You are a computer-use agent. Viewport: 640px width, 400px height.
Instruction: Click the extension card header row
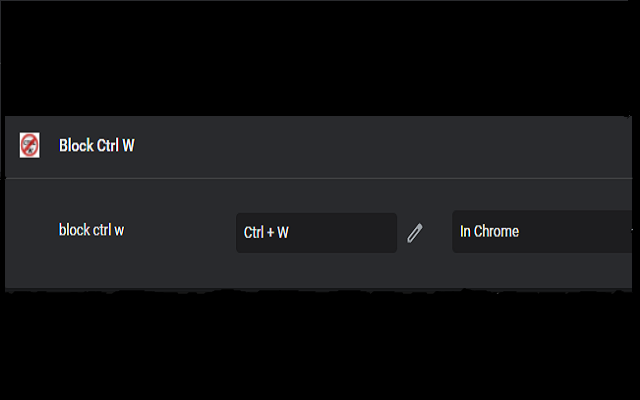(318, 147)
